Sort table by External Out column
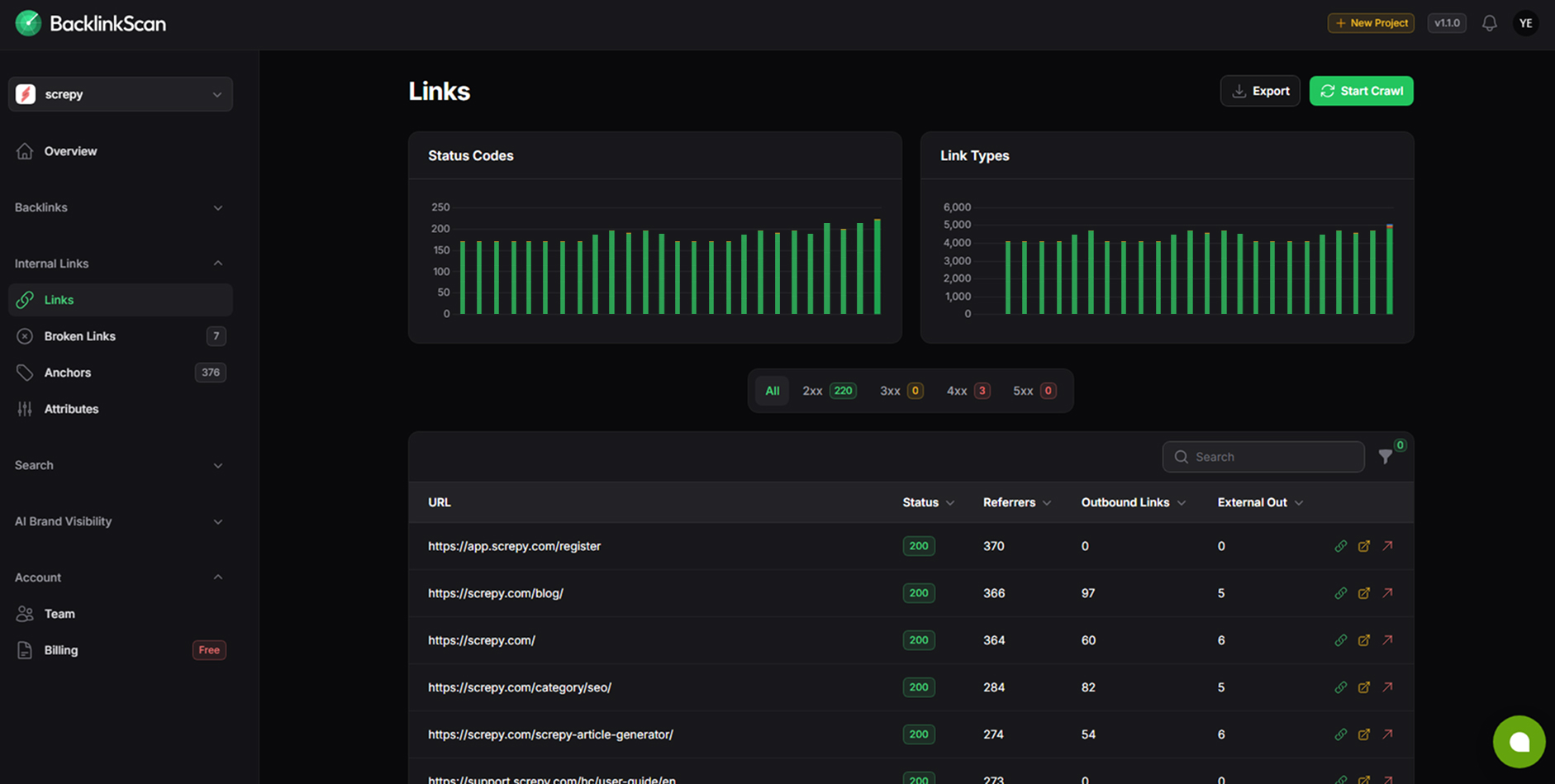 point(1260,502)
